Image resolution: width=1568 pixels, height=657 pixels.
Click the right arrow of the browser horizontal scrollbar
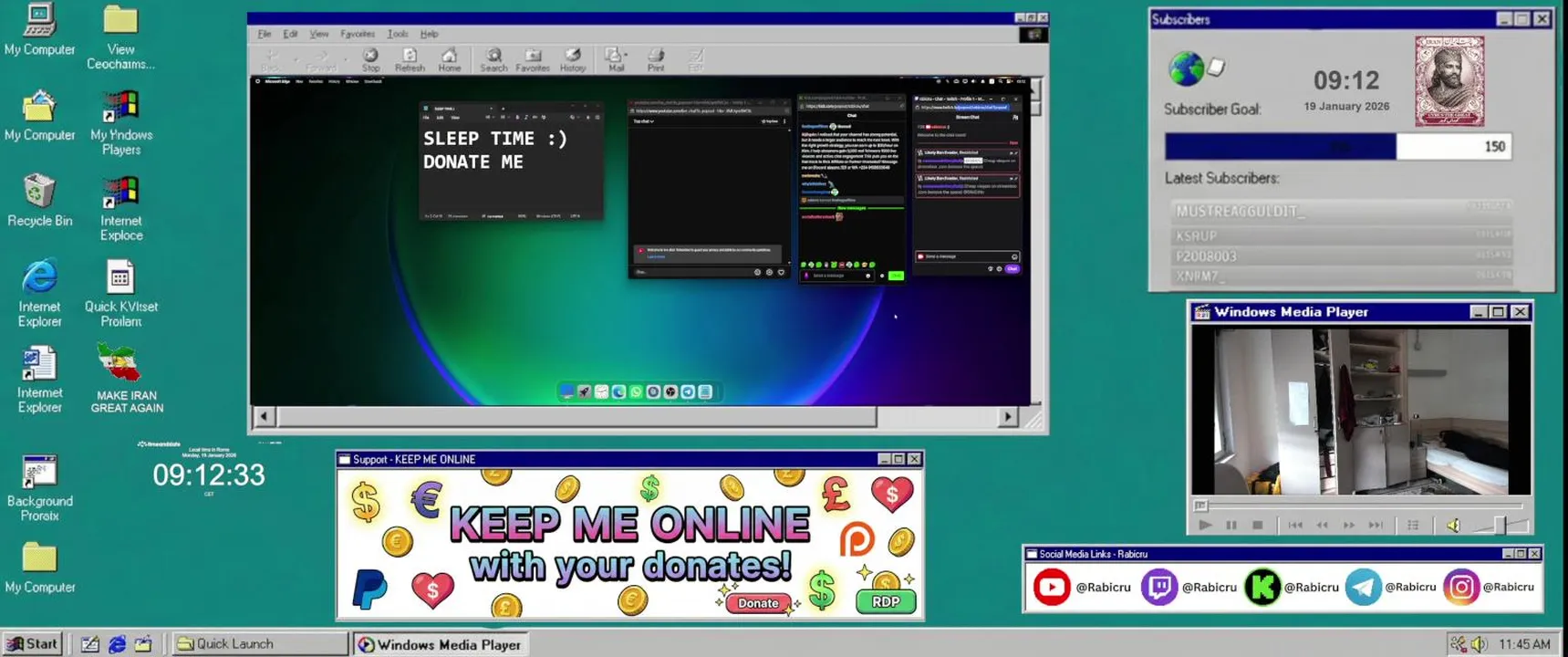[x=1008, y=417]
